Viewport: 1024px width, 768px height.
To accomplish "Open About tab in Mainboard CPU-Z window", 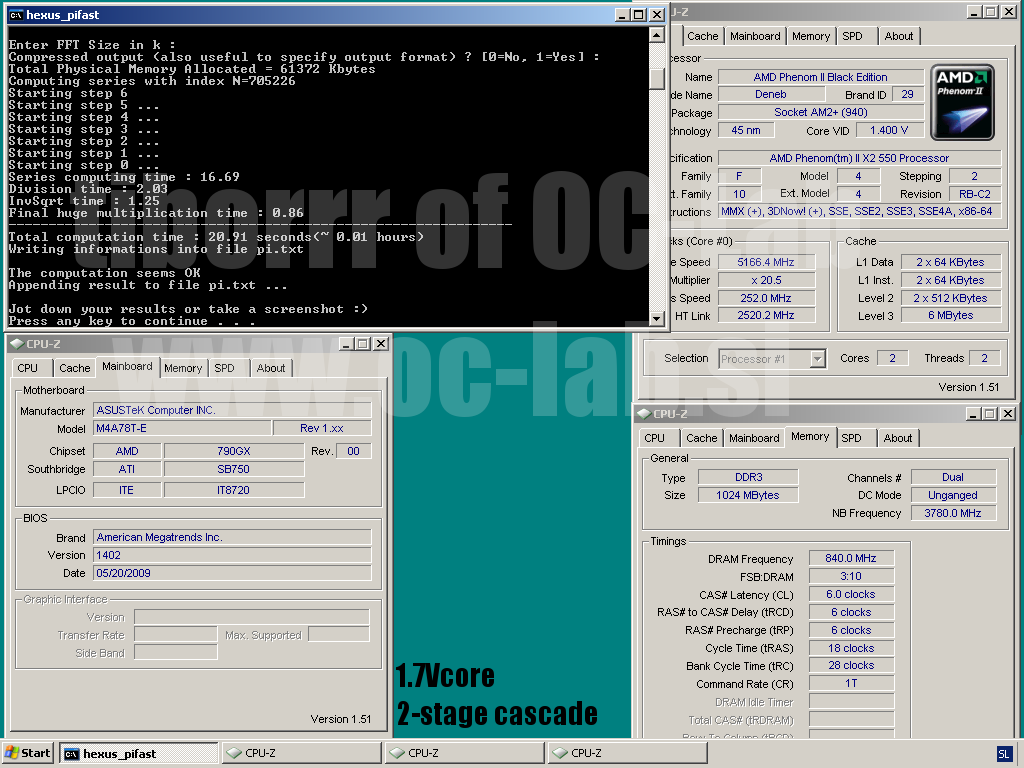I will pos(270,368).
